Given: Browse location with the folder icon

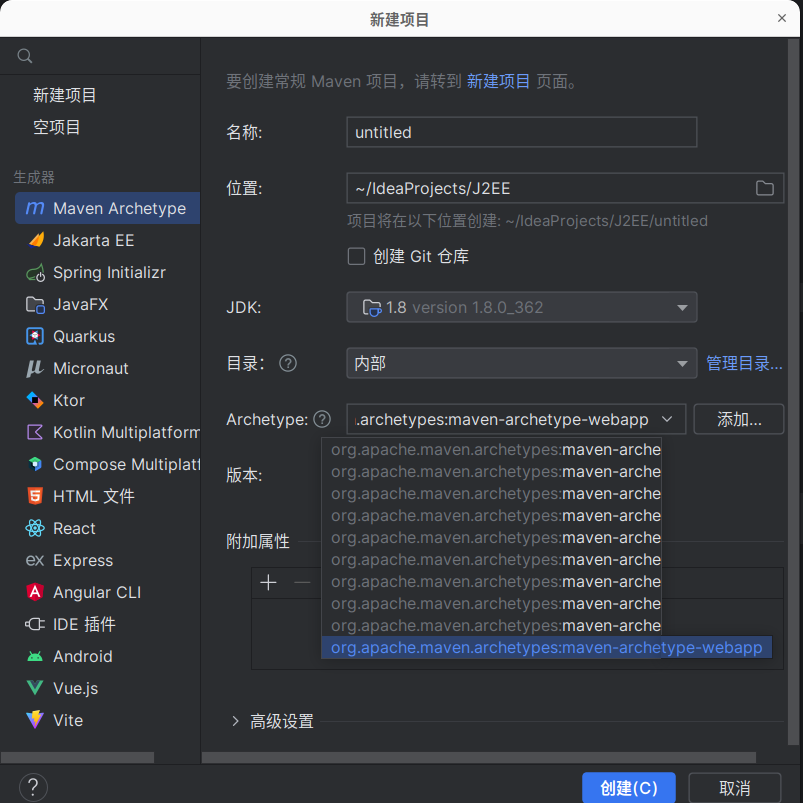Looking at the screenshot, I should click(765, 188).
